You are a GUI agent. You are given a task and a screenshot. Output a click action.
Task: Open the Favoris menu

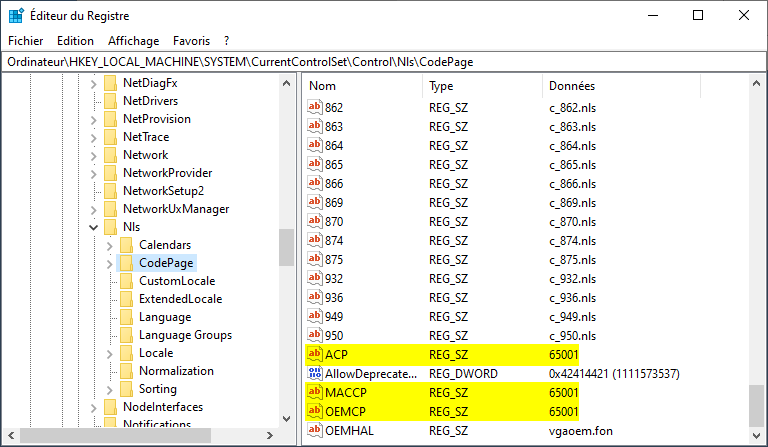click(191, 41)
